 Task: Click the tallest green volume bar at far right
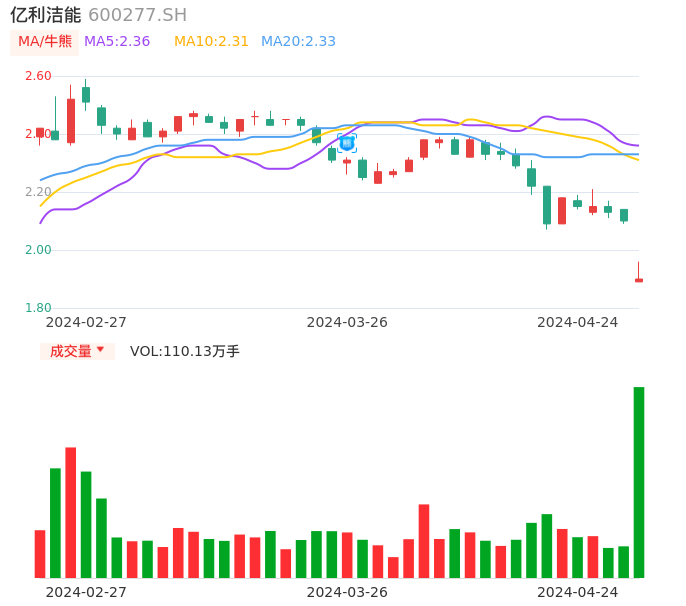click(639, 482)
